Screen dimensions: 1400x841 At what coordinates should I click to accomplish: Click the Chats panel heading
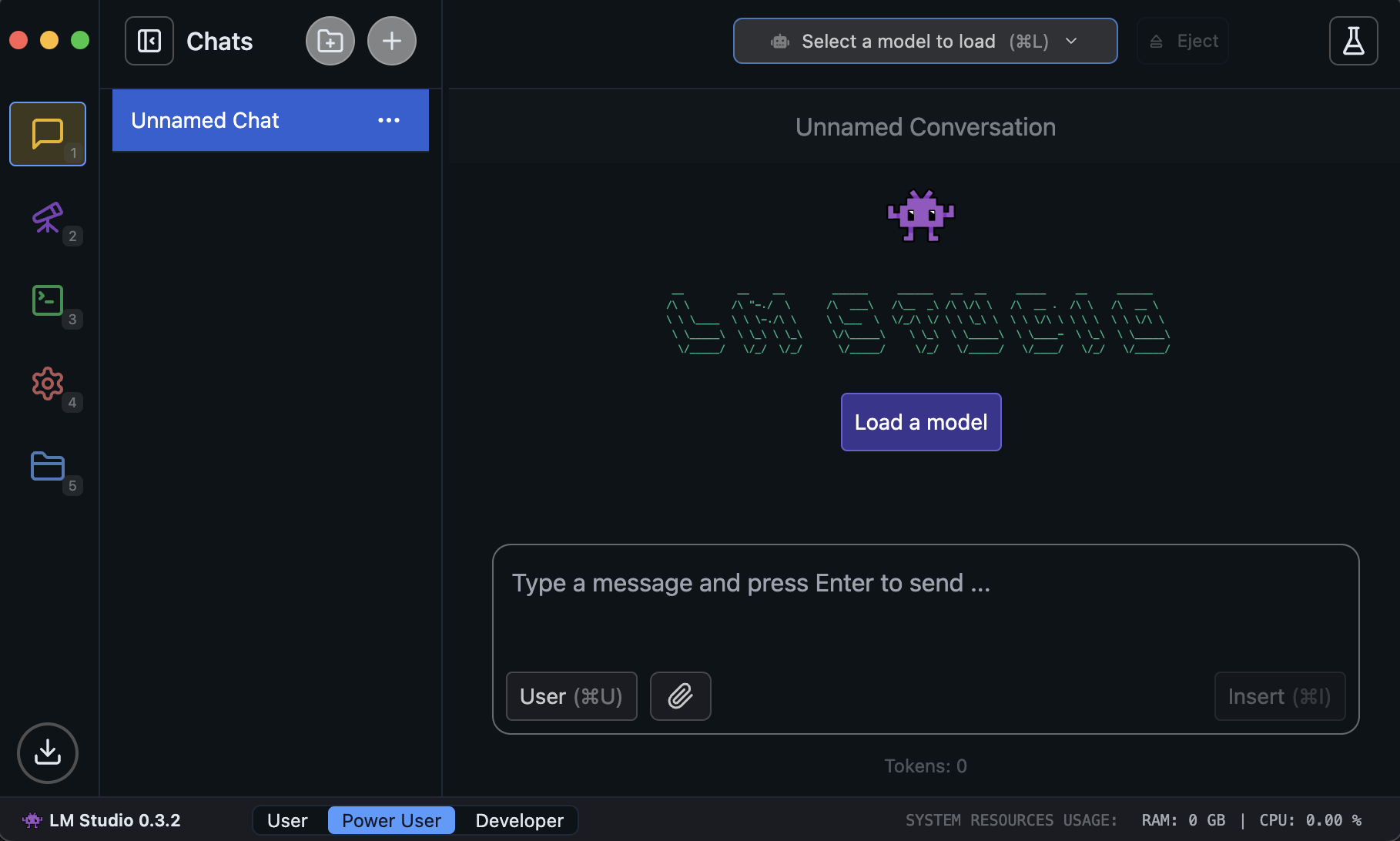click(x=219, y=41)
